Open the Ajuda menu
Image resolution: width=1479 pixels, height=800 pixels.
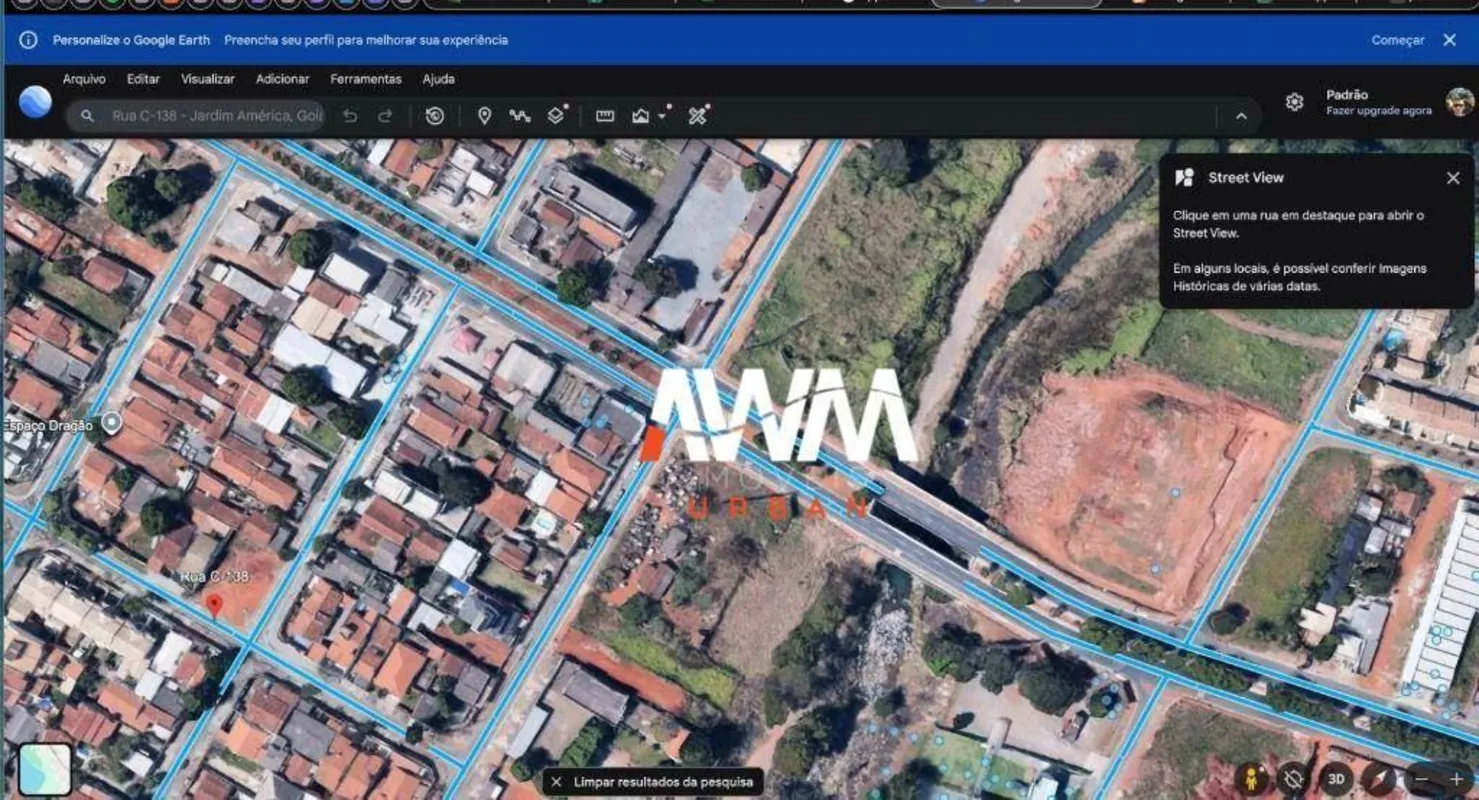tap(438, 79)
